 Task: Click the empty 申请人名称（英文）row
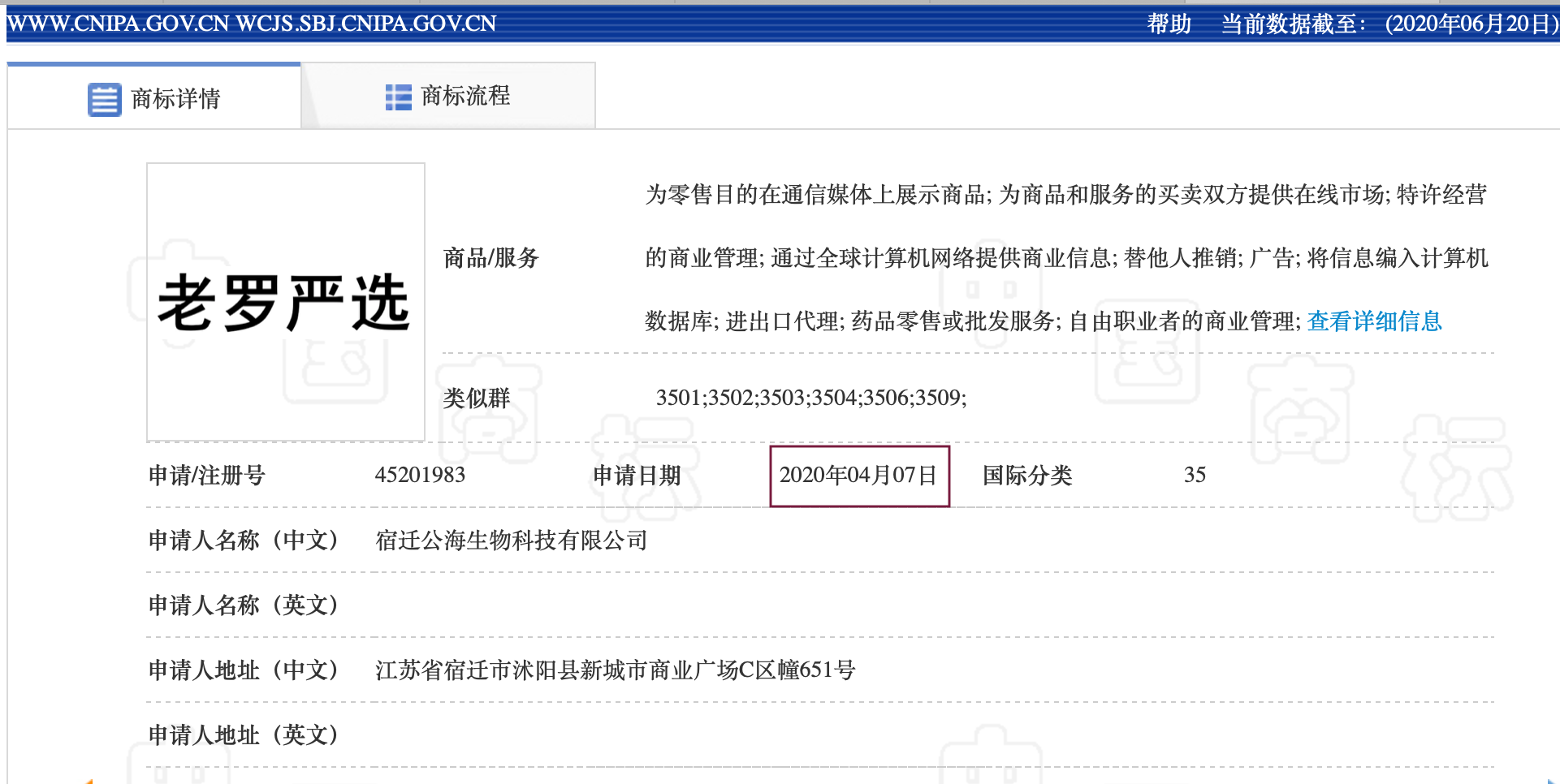point(568,605)
